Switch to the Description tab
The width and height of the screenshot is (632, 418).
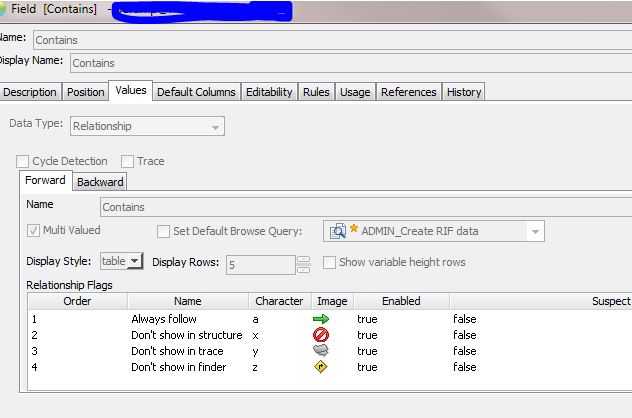[x=30, y=92]
